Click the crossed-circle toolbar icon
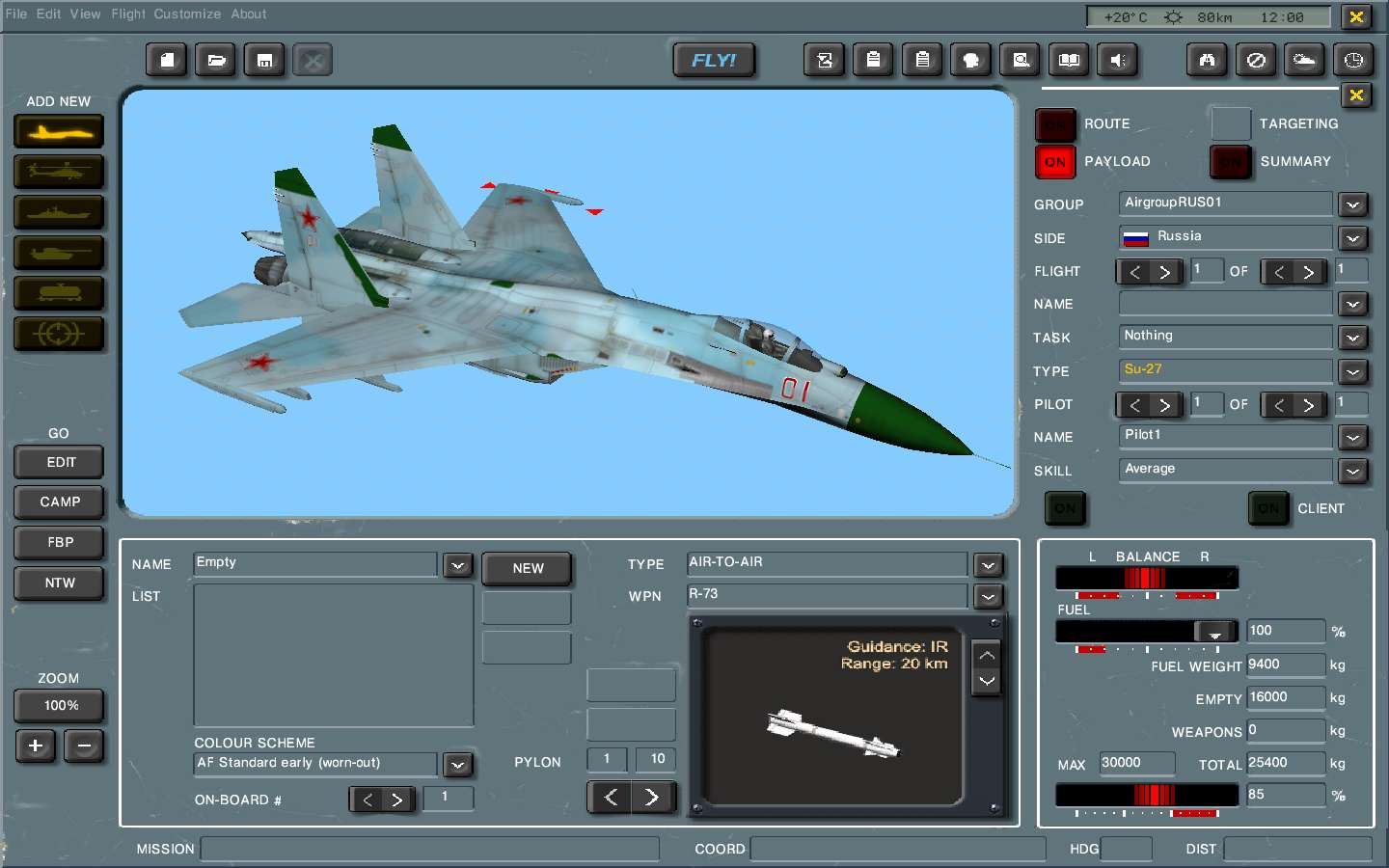The width and height of the screenshot is (1389, 868). pyautogui.click(x=1256, y=60)
